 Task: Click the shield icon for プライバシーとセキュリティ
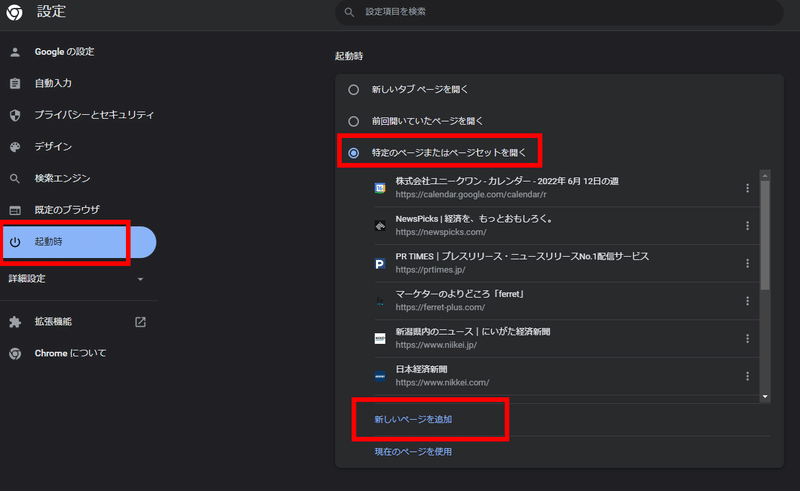click(x=15, y=115)
